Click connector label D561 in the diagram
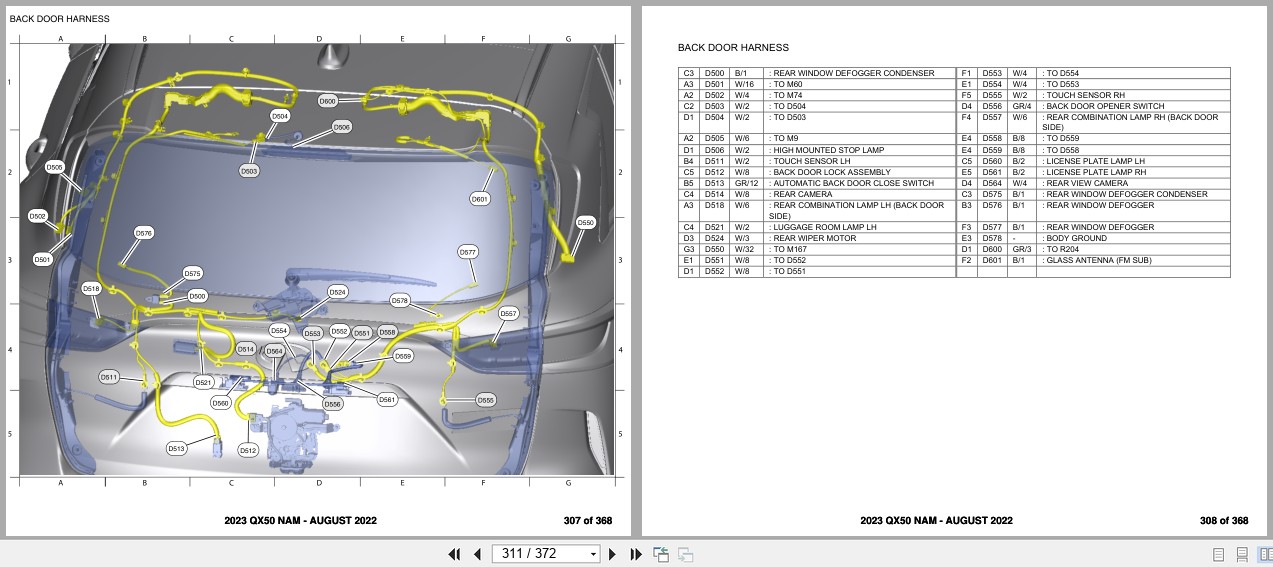Image resolution: width=1273 pixels, height=567 pixels. click(387, 399)
